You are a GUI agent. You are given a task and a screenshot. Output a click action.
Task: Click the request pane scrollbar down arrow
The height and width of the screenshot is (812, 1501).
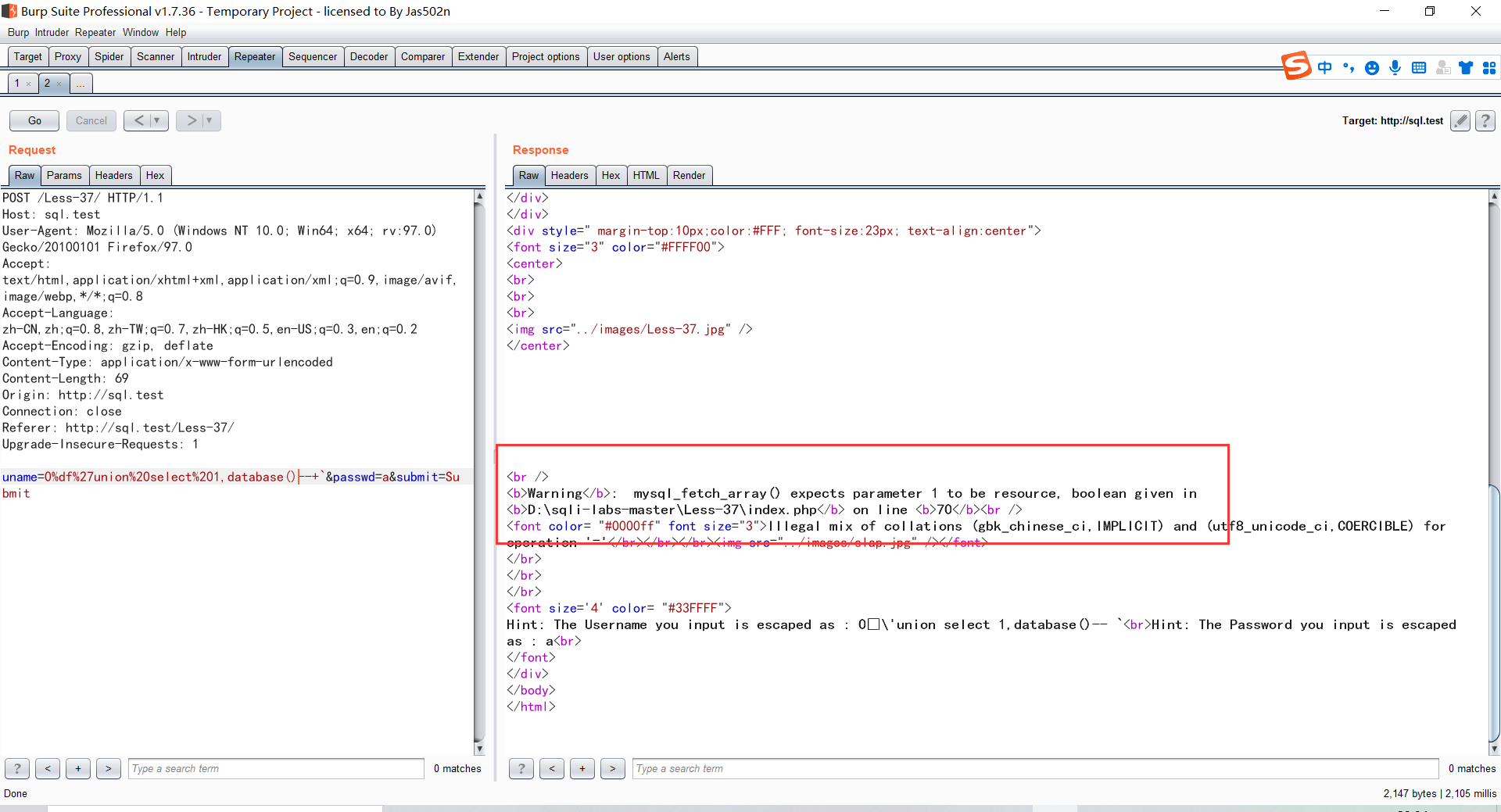click(479, 749)
